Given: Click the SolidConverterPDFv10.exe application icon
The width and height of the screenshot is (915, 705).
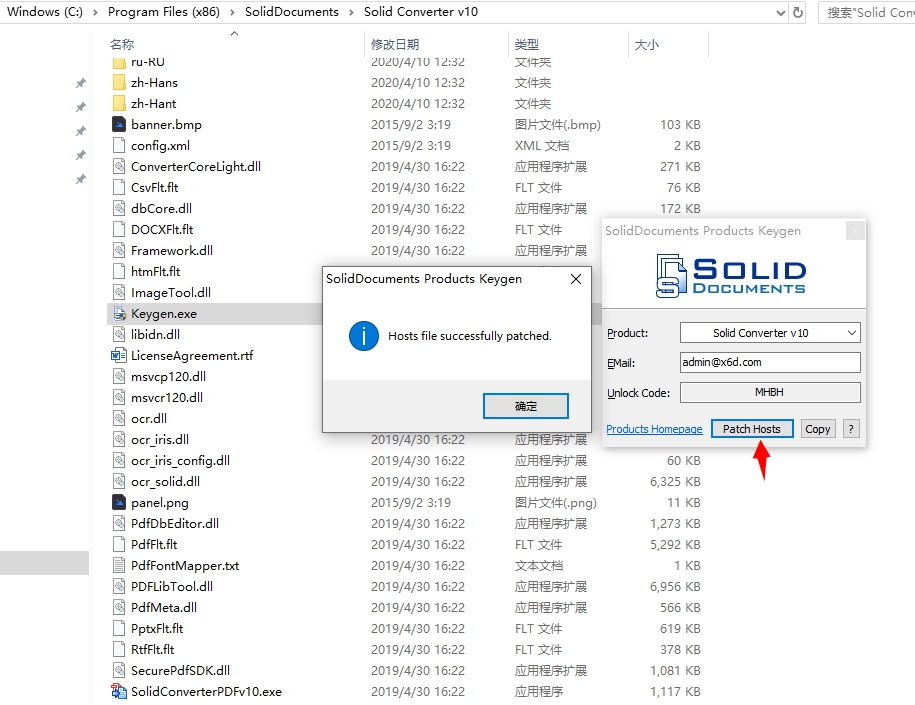Looking at the screenshot, I should click(x=119, y=692).
